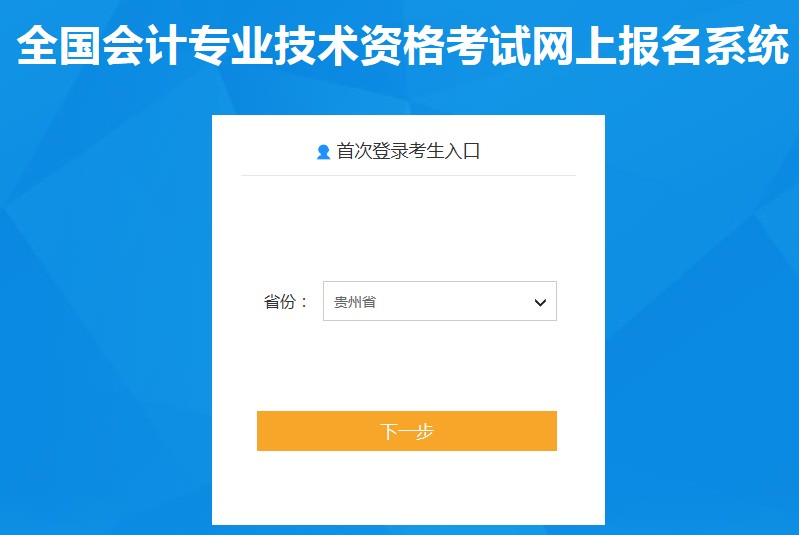
Task: Click the 报名系统 words in the title
Action: click(704, 45)
